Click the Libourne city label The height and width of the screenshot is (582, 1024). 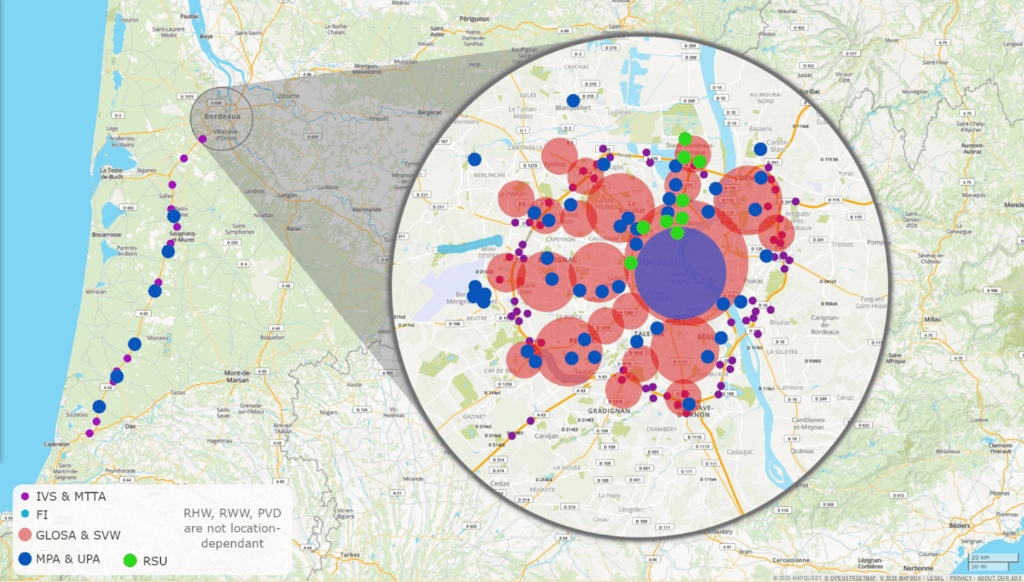[x=287, y=96]
